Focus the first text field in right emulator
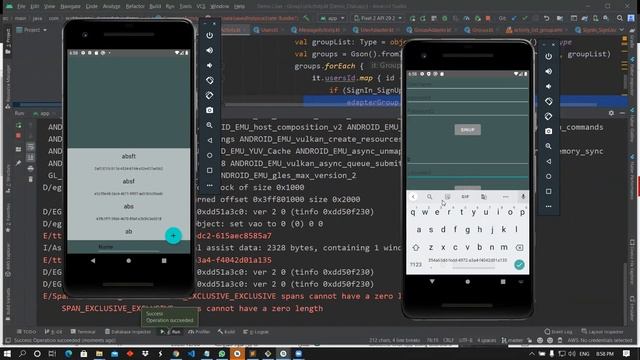 467,84
